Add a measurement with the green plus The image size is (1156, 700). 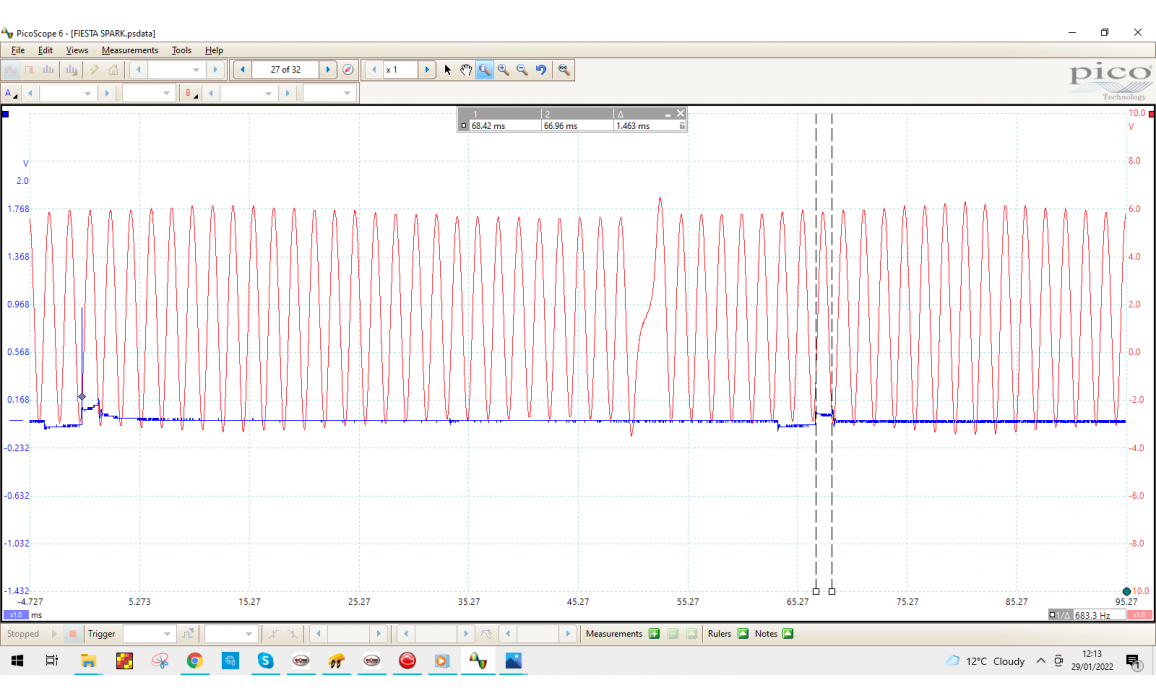tap(654, 634)
